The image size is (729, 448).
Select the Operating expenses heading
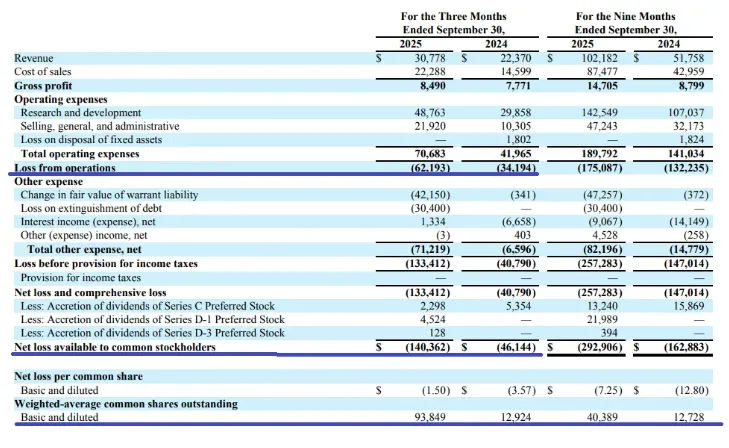(x=61, y=99)
